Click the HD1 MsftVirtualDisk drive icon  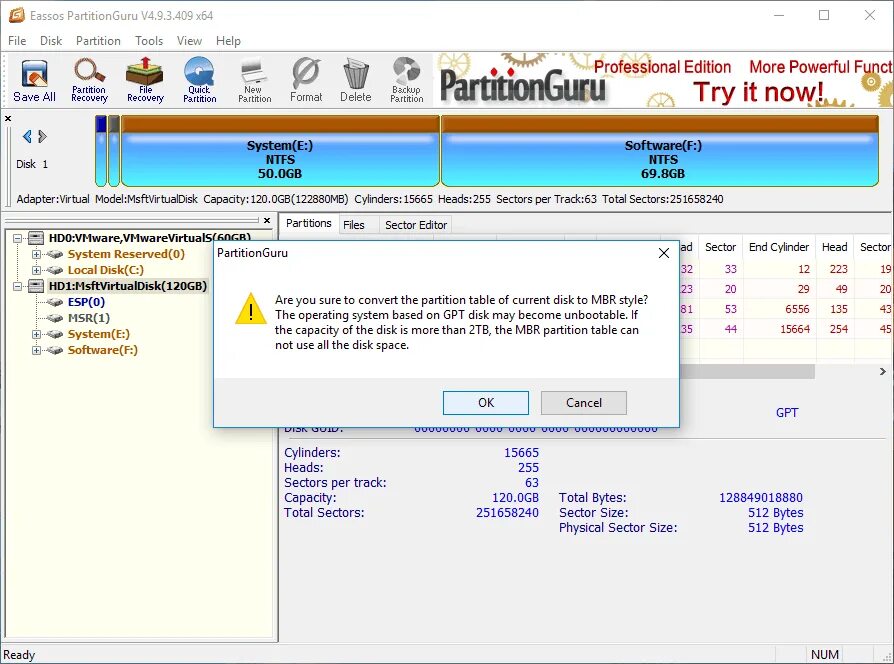coord(36,286)
